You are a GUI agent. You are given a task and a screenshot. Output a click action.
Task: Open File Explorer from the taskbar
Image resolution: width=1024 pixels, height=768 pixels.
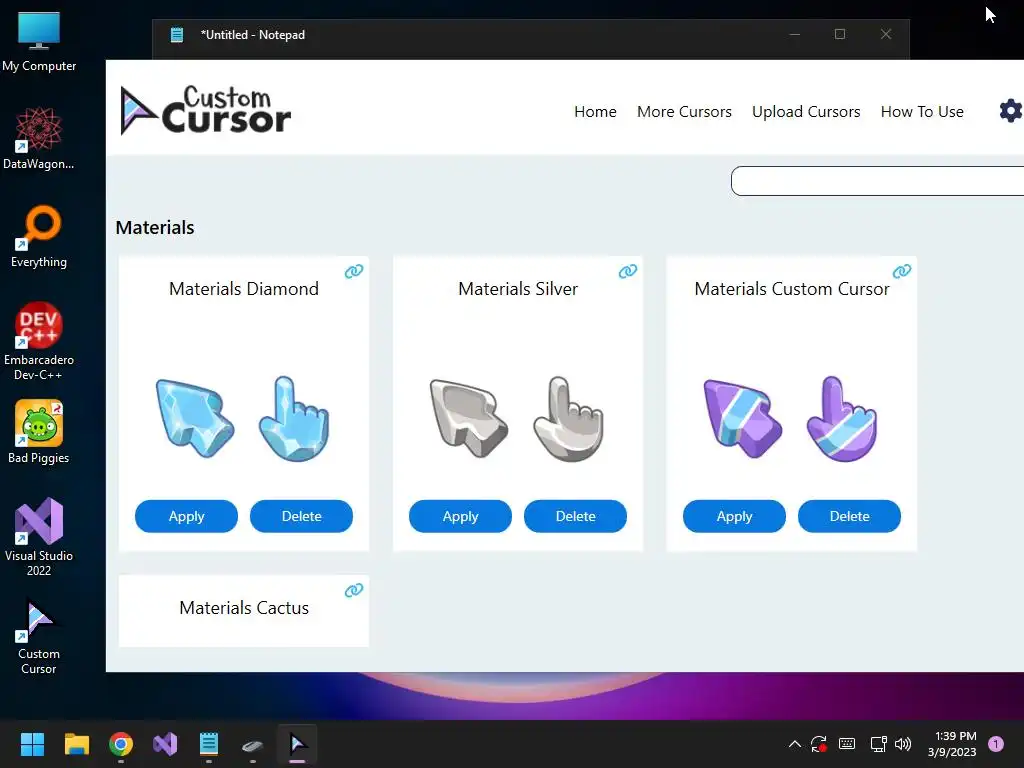pyautogui.click(x=76, y=744)
